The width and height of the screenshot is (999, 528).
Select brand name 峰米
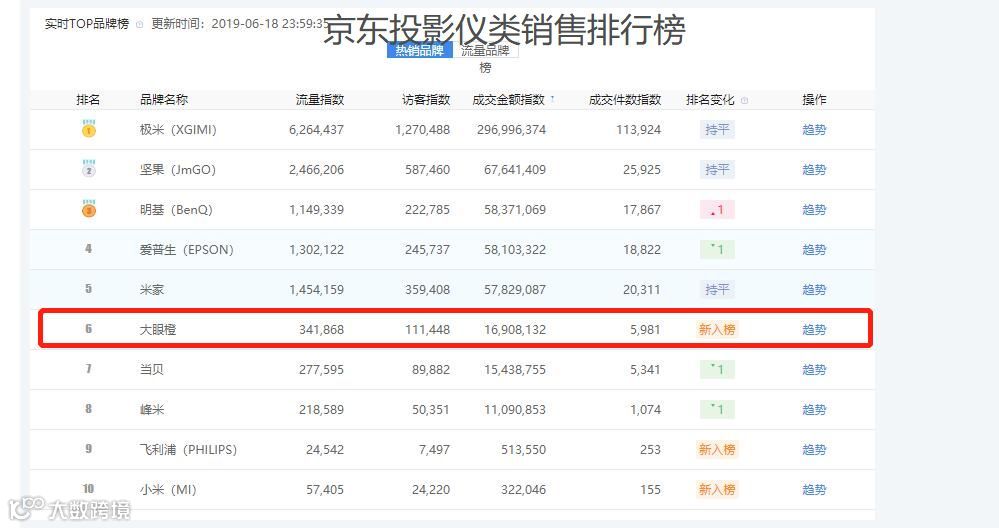152,410
